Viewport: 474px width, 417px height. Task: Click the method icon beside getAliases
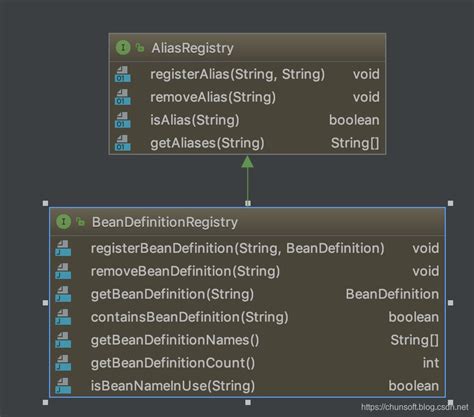pyautogui.click(x=123, y=143)
